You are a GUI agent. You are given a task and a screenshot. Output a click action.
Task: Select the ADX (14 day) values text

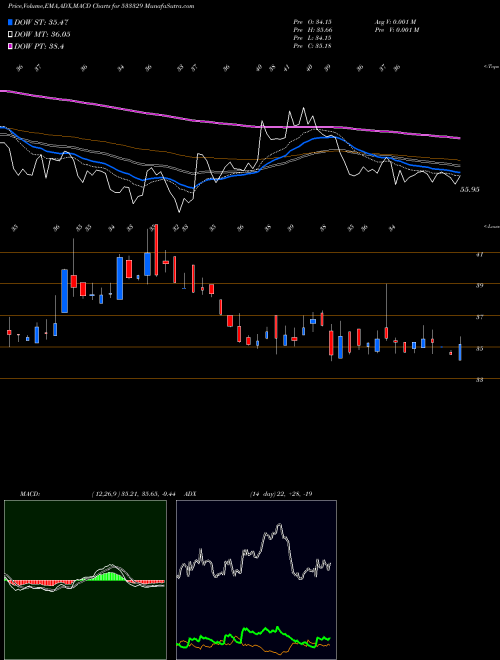point(281,494)
